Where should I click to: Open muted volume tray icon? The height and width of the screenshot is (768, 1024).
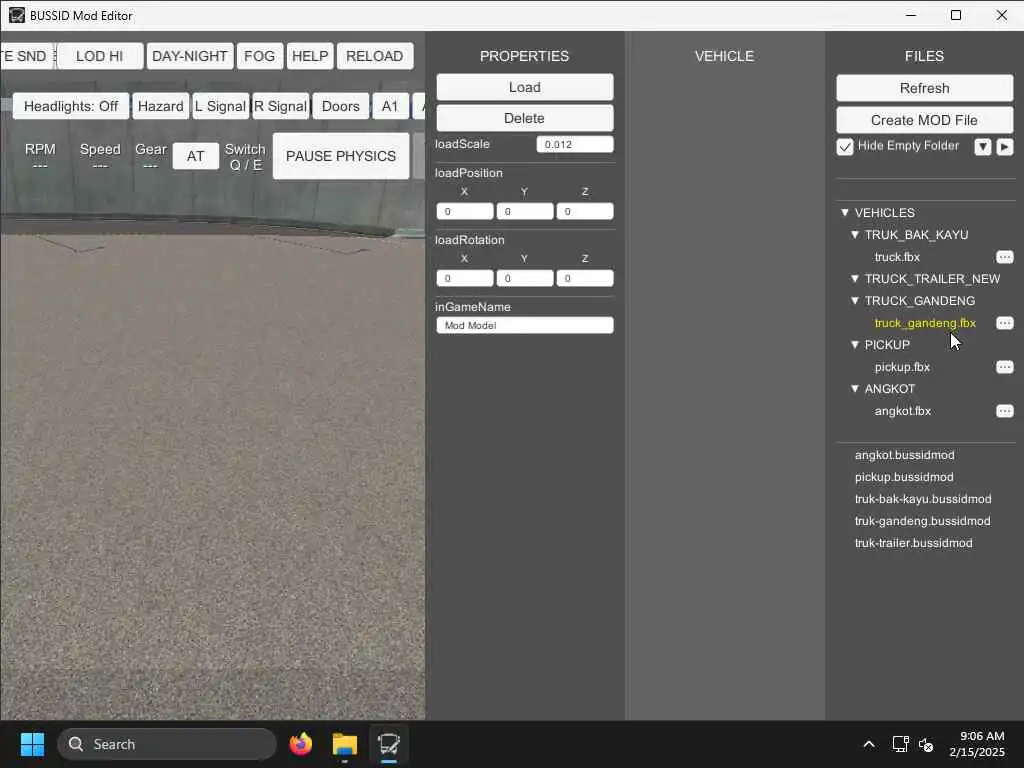[x=926, y=744]
